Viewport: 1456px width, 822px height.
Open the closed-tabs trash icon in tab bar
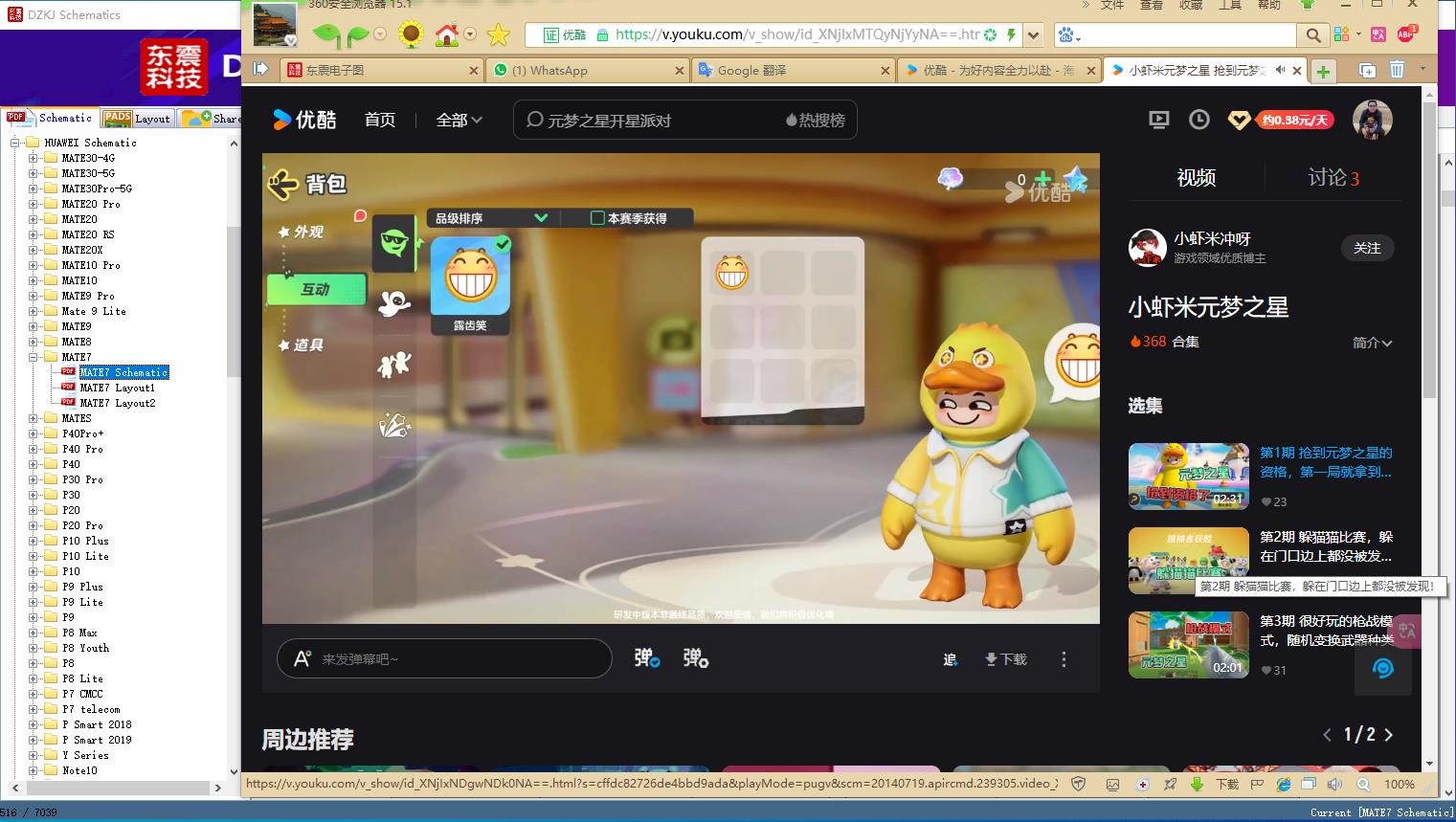click(1397, 70)
